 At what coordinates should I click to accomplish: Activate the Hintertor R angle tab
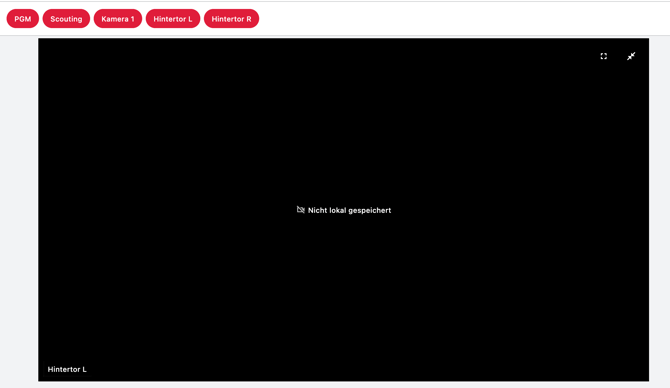pyautogui.click(x=232, y=19)
